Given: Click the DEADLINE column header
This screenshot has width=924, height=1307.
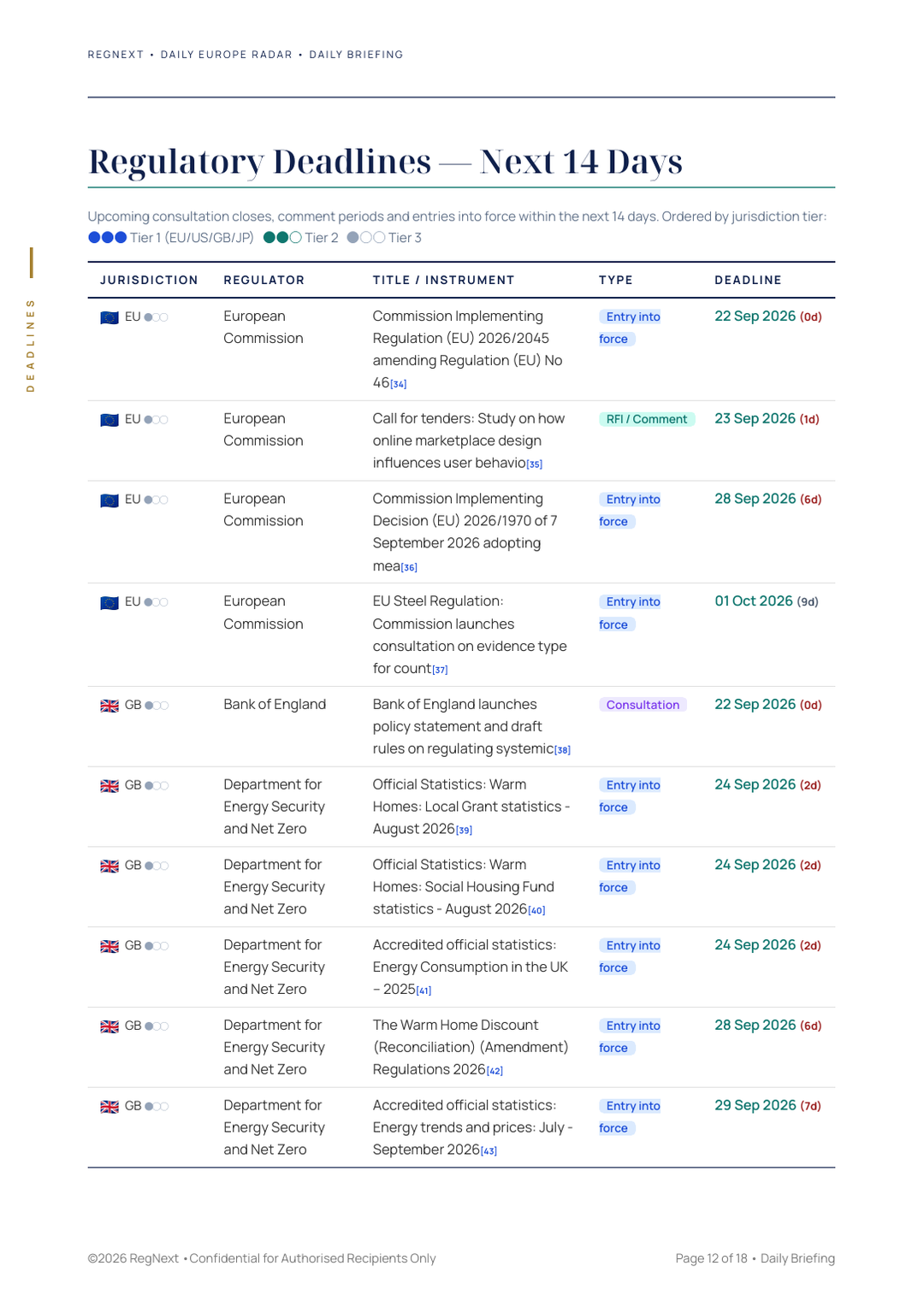Looking at the screenshot, I should (x=748, y=280).
